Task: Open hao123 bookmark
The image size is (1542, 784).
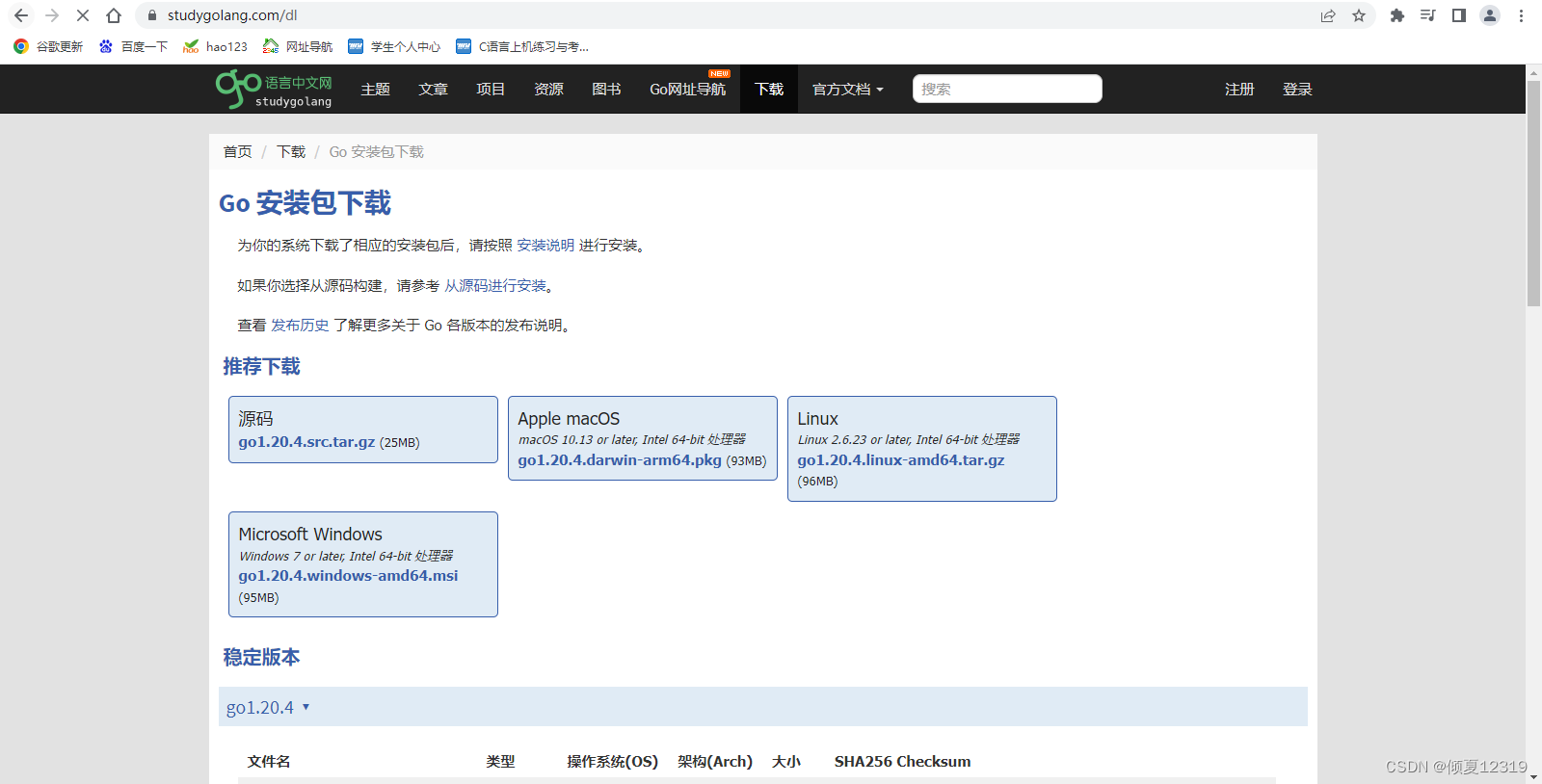Action: point(215,46)
